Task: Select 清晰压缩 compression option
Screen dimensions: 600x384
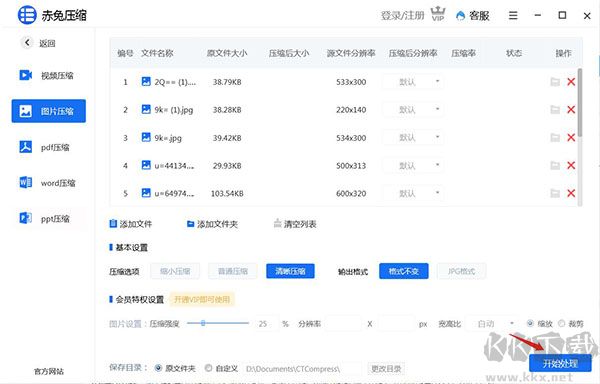Action: click(290, 271)
